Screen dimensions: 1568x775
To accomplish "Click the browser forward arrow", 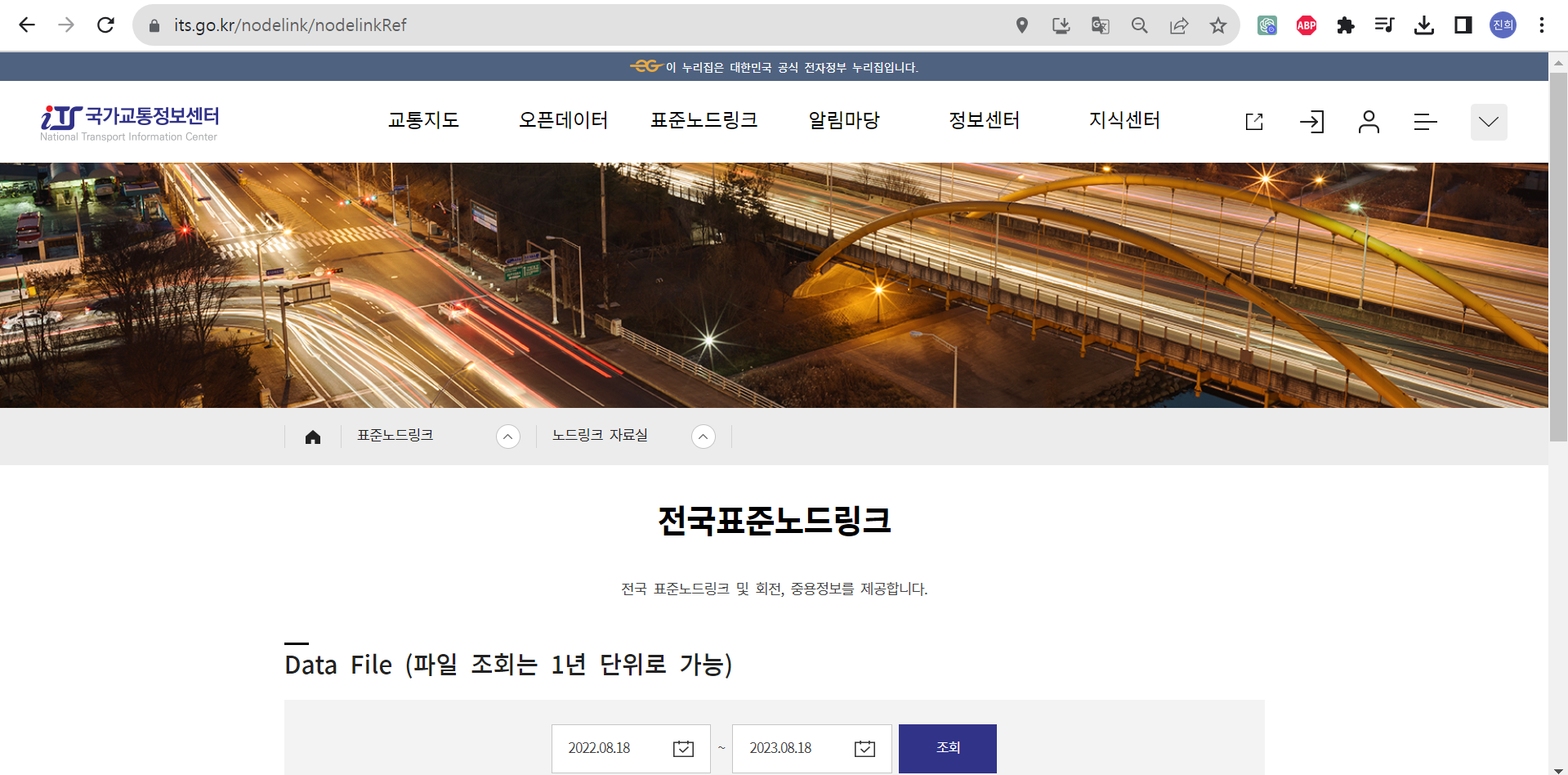I will coord(66,25).
